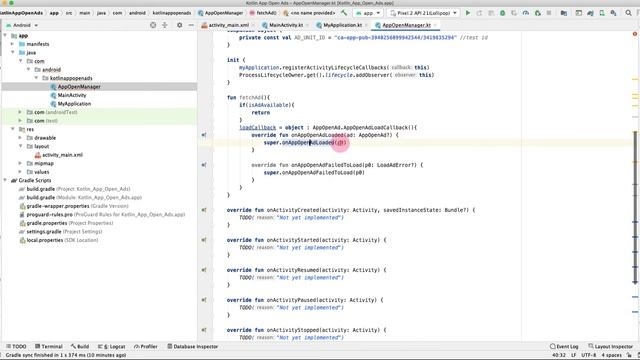This screenshot has height=360, width=640.
Task: Collapse the res folder node
Action: point(13,129)
